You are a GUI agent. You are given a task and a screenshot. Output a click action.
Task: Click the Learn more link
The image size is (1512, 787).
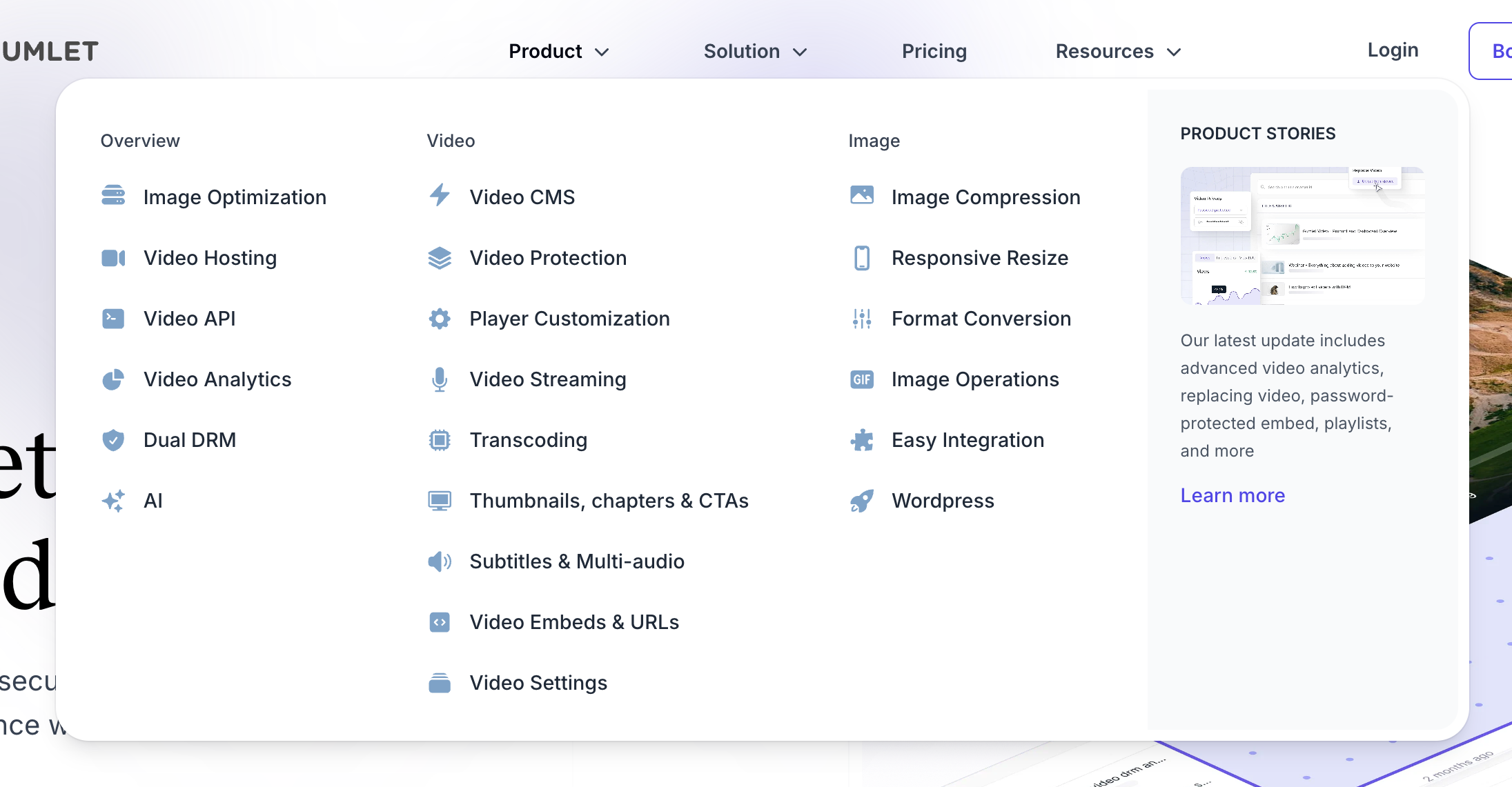pos(1233,495)
